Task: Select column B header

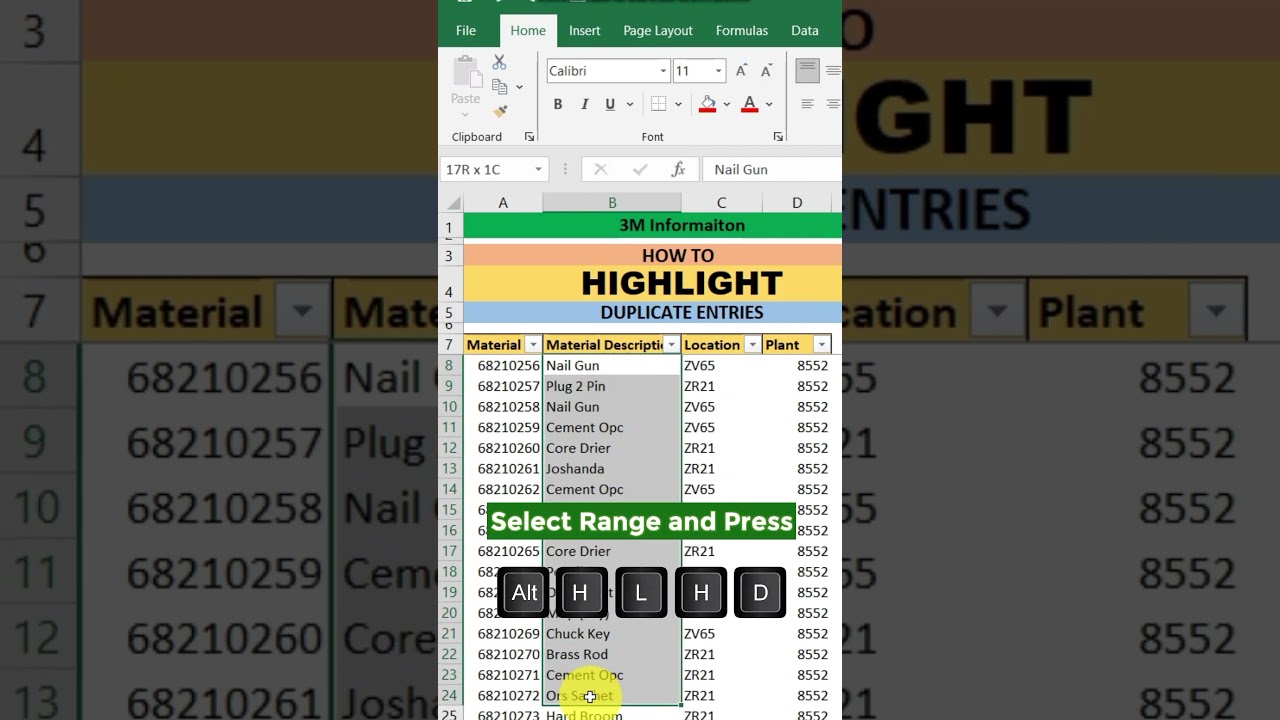Action: click(612, 203)
